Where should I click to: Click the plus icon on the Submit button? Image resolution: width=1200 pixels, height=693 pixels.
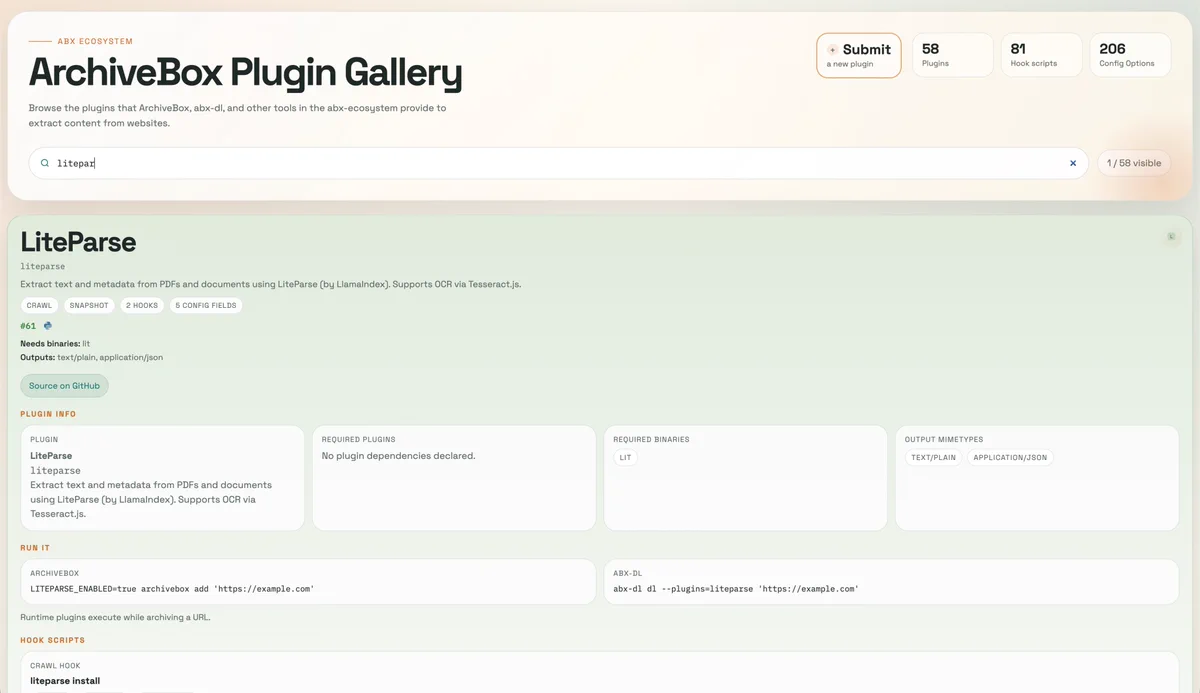point(833,50)
